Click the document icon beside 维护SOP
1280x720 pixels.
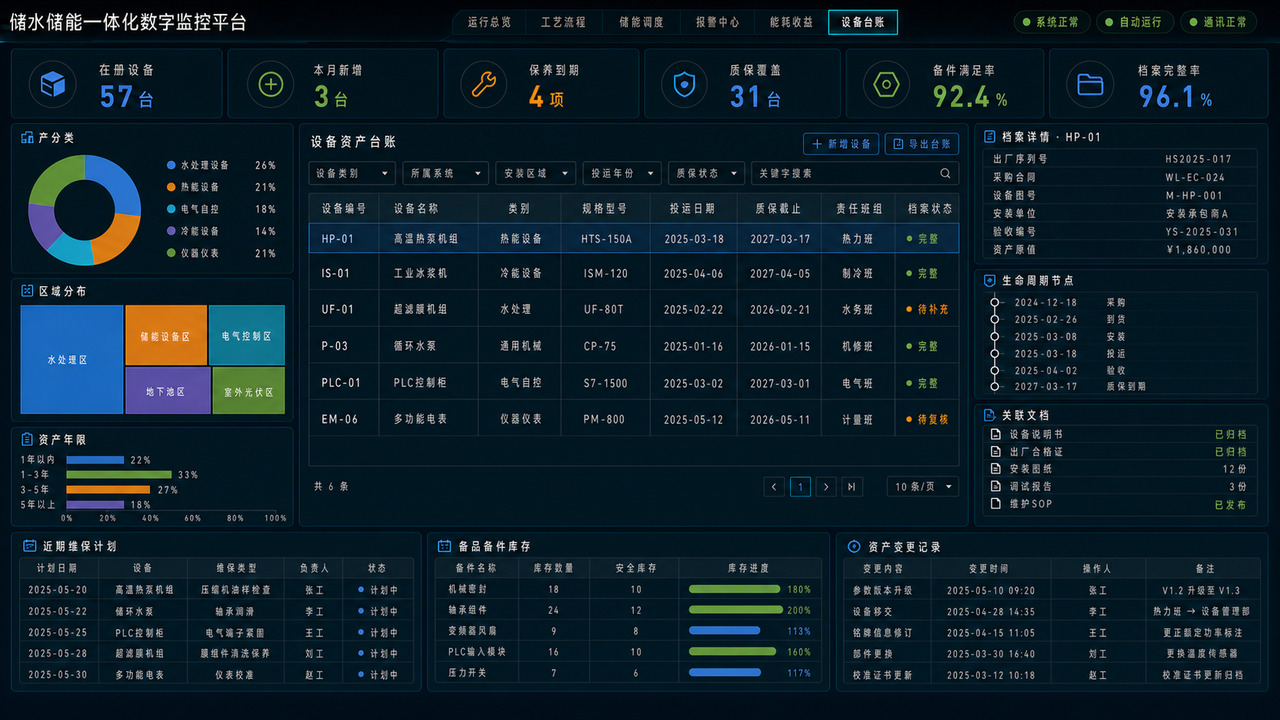(995, 503)
